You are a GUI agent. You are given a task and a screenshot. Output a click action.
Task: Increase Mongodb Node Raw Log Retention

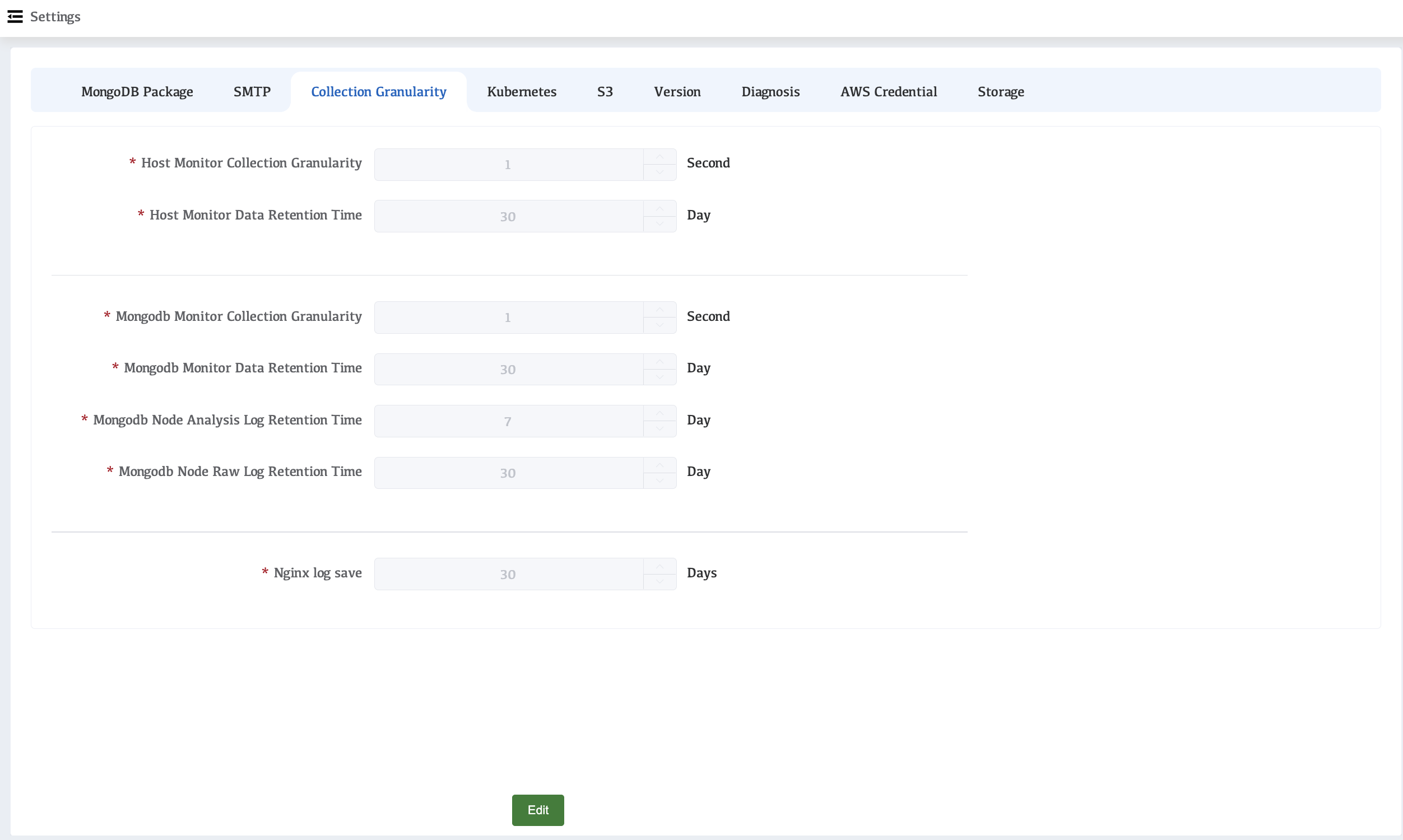point(659,465)
